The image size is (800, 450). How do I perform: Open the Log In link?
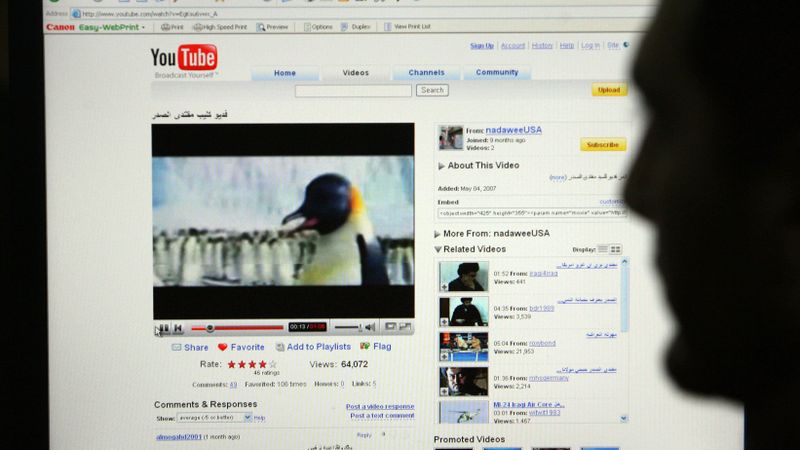pyautogui.click(x=590, y=46)
